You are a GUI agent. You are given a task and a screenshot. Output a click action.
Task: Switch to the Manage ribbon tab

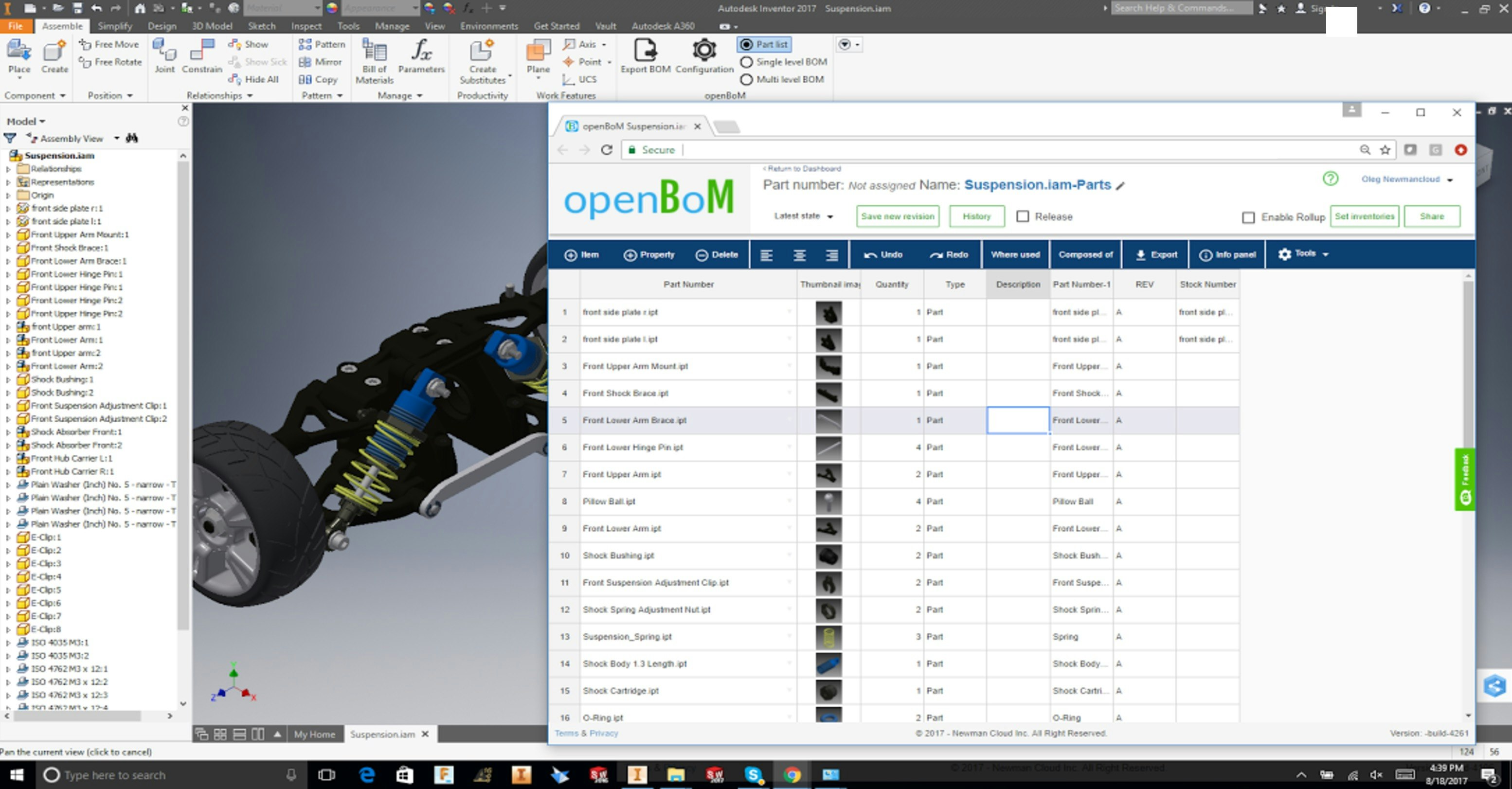point(392,26)
